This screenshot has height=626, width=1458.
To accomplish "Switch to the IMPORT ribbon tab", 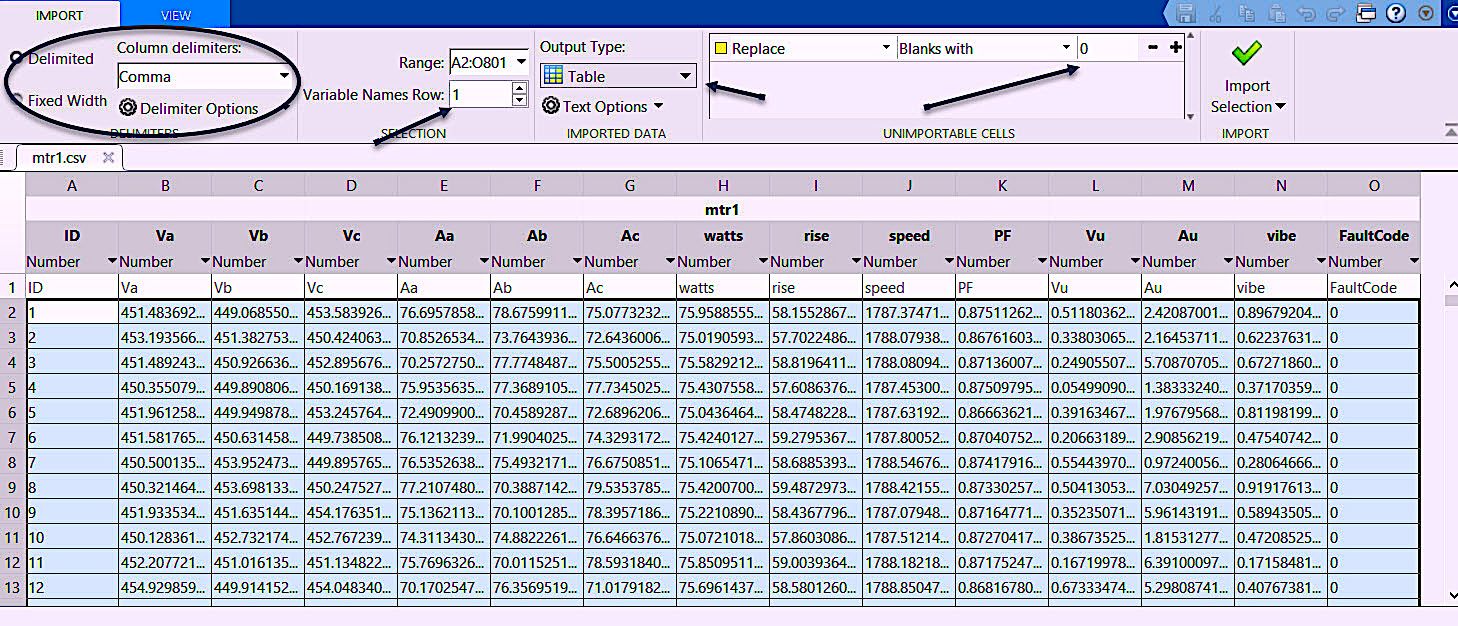I will click(60, 15).
